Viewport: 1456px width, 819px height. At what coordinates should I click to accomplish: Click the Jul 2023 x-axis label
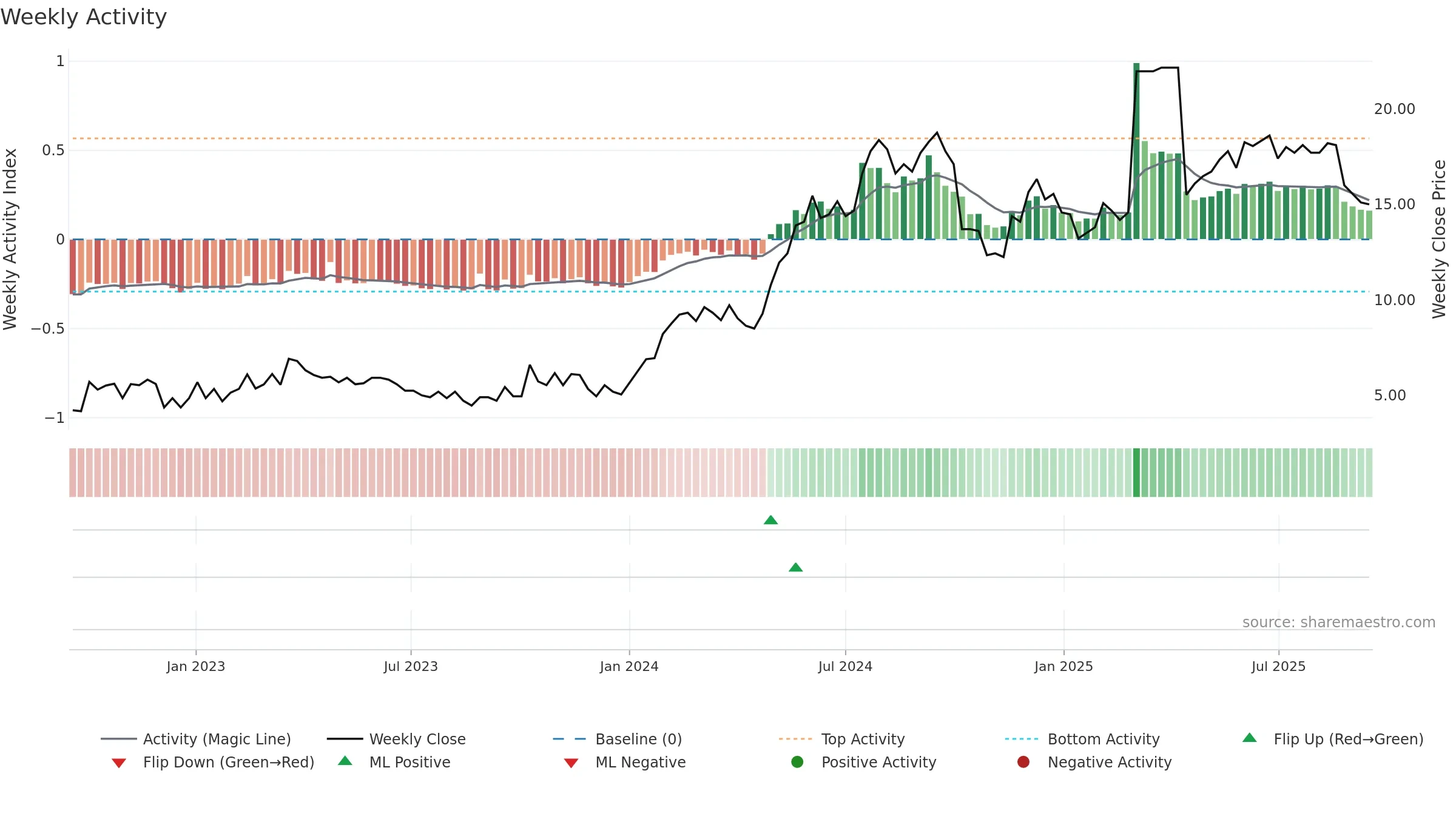(411, 666)
